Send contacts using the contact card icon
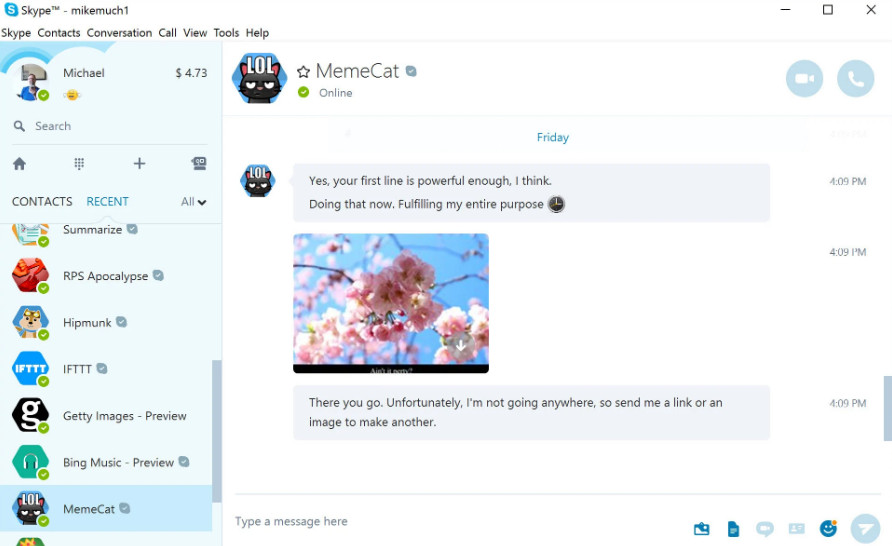 pos(796,529)
